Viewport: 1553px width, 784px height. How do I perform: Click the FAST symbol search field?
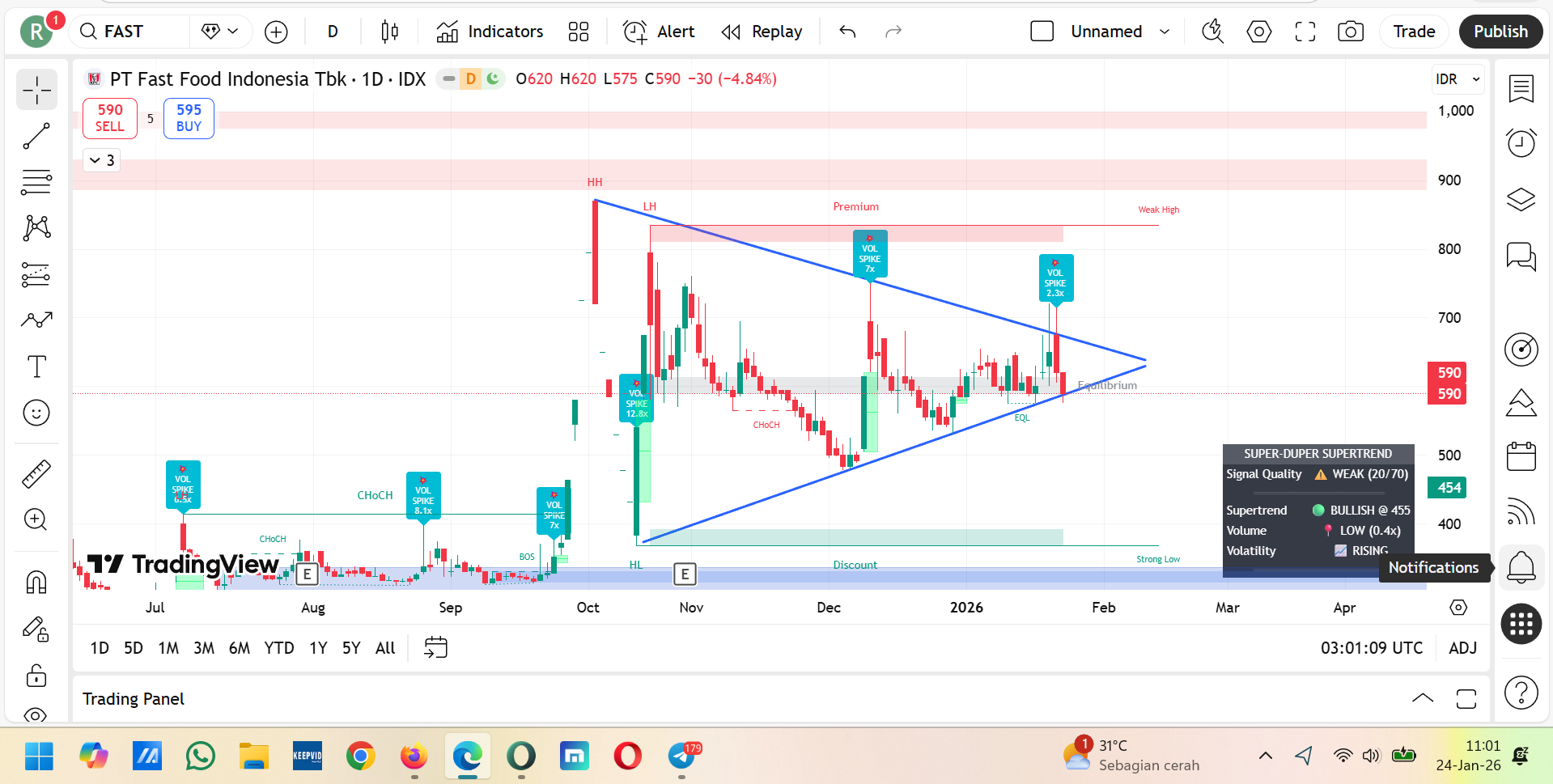[131, 32]
